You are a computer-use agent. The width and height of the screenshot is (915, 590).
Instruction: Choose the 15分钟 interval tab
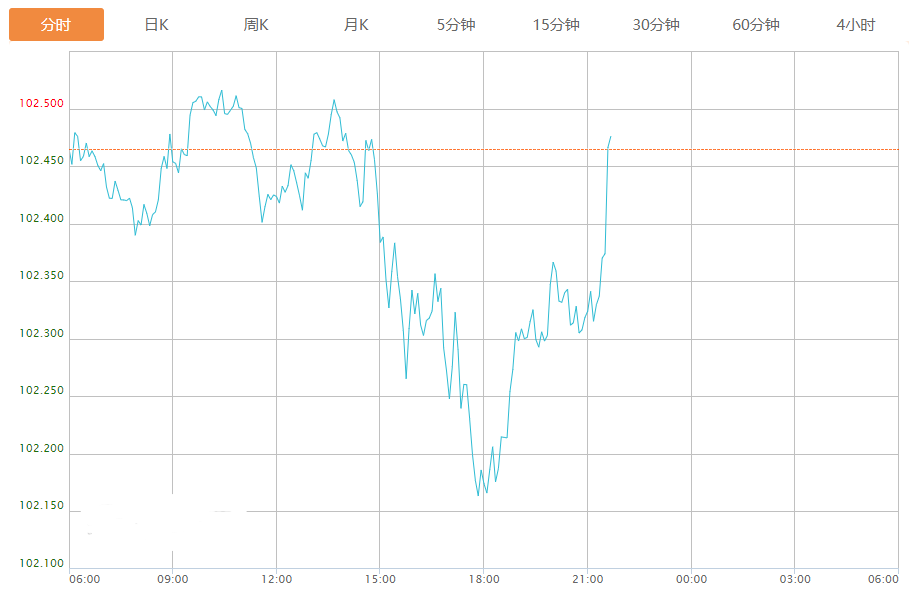coord(556,25)
